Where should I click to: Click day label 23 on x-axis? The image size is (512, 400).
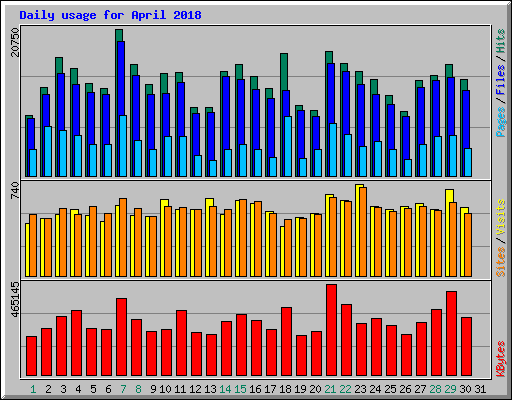click(360, 389)
